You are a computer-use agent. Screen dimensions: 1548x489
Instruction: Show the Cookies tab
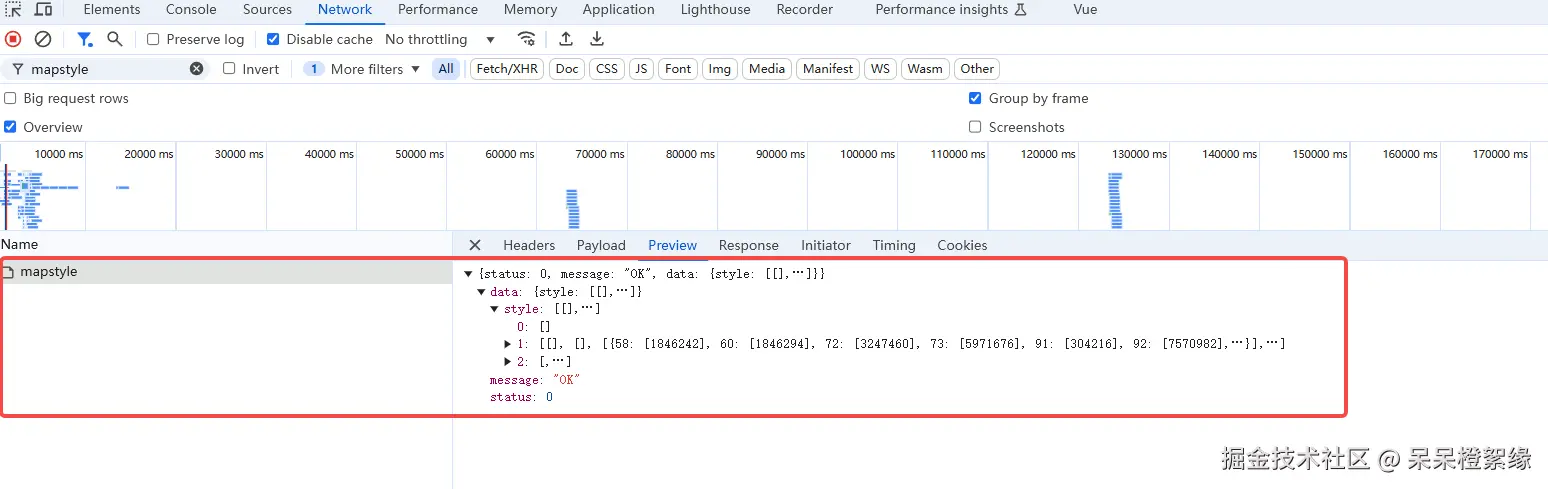click(x=962, y=245)
